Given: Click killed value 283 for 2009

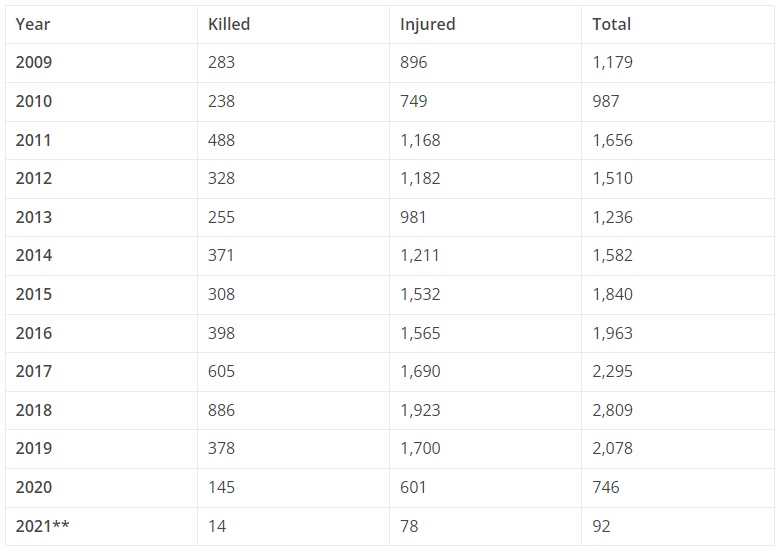Looking at the screenshot, I should tap(221, 63).
